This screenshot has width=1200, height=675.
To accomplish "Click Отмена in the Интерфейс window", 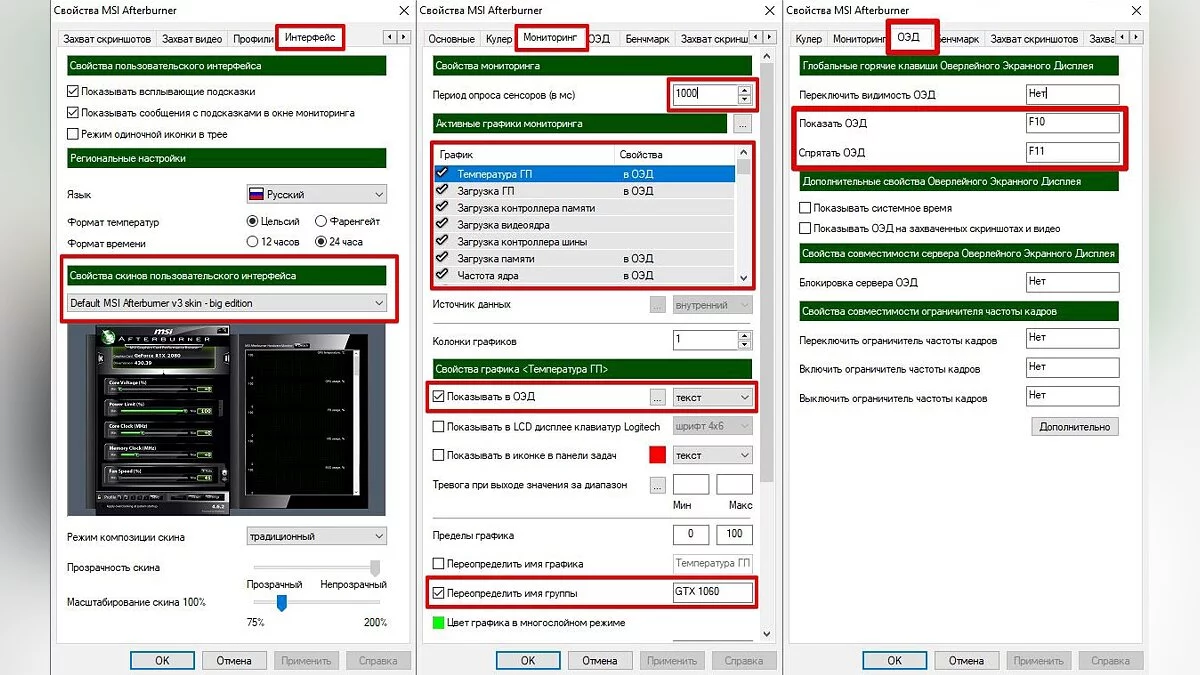I will (234, 660).
